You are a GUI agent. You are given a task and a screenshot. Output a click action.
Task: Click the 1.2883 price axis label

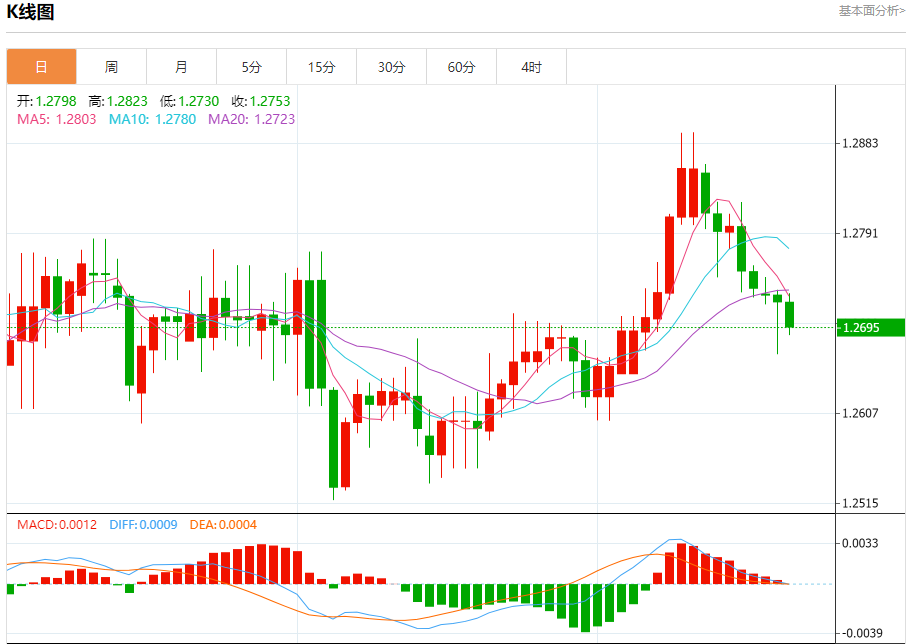click(860, 143)
